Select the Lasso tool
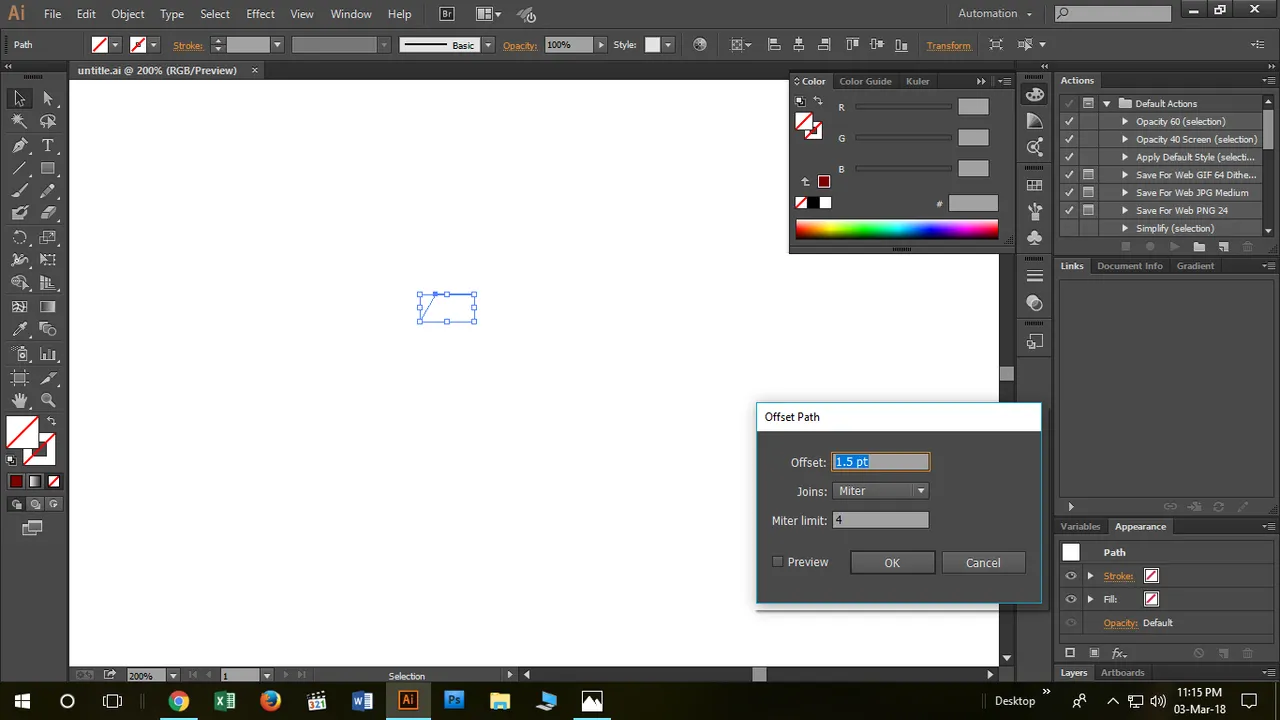Viewport: 1280px width, 720px height. [x=47, y=121]
